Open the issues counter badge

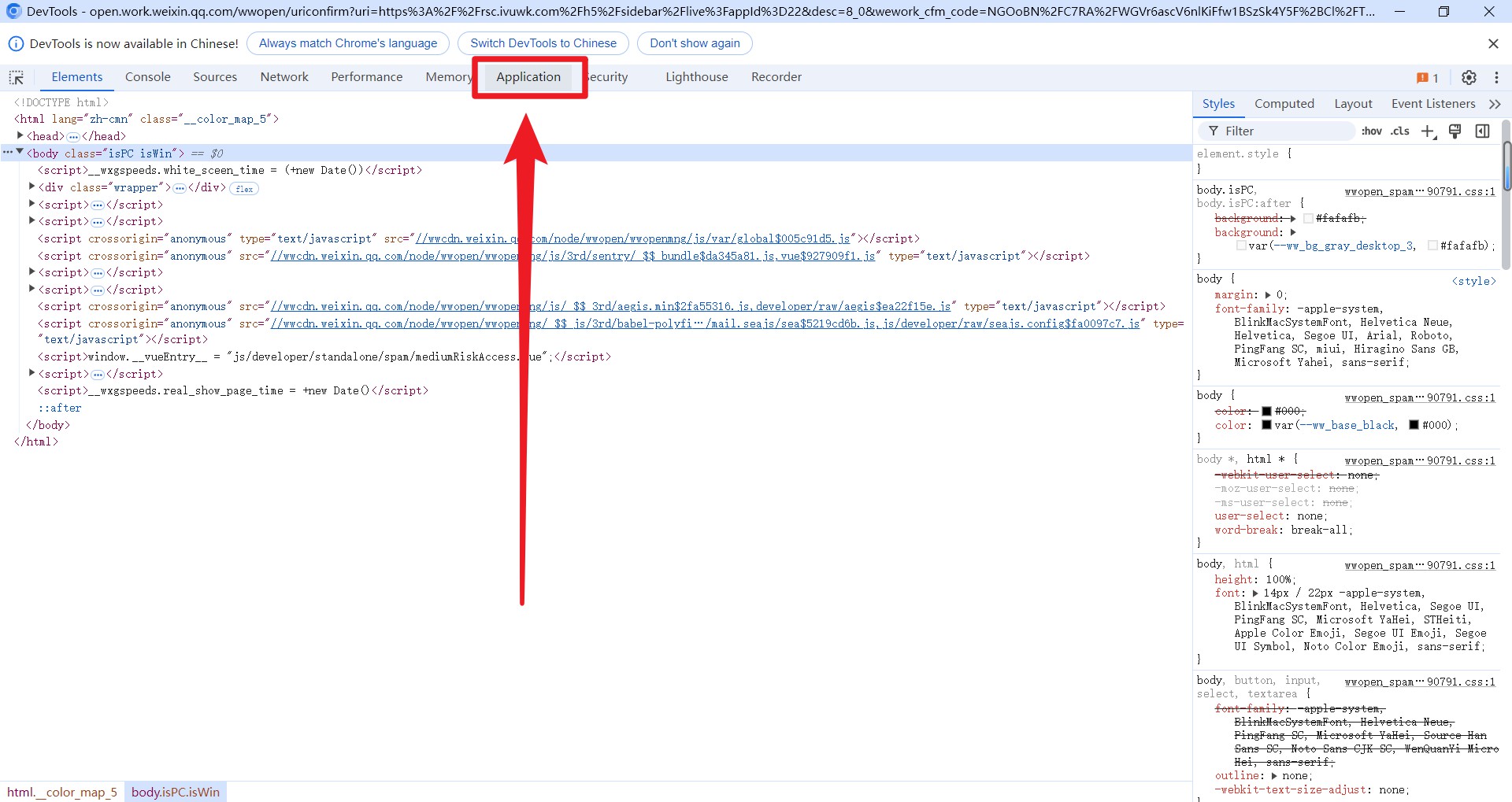coord(1427,77)
